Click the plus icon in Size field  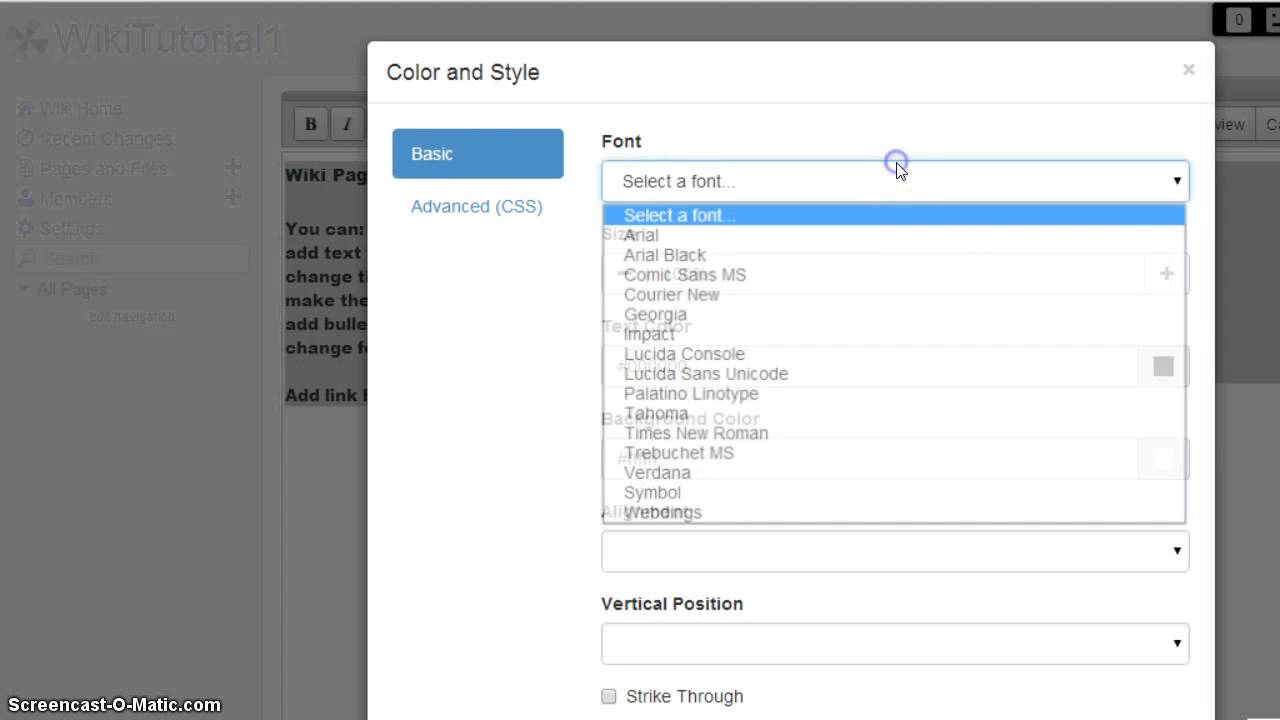tap(1166, 273)
